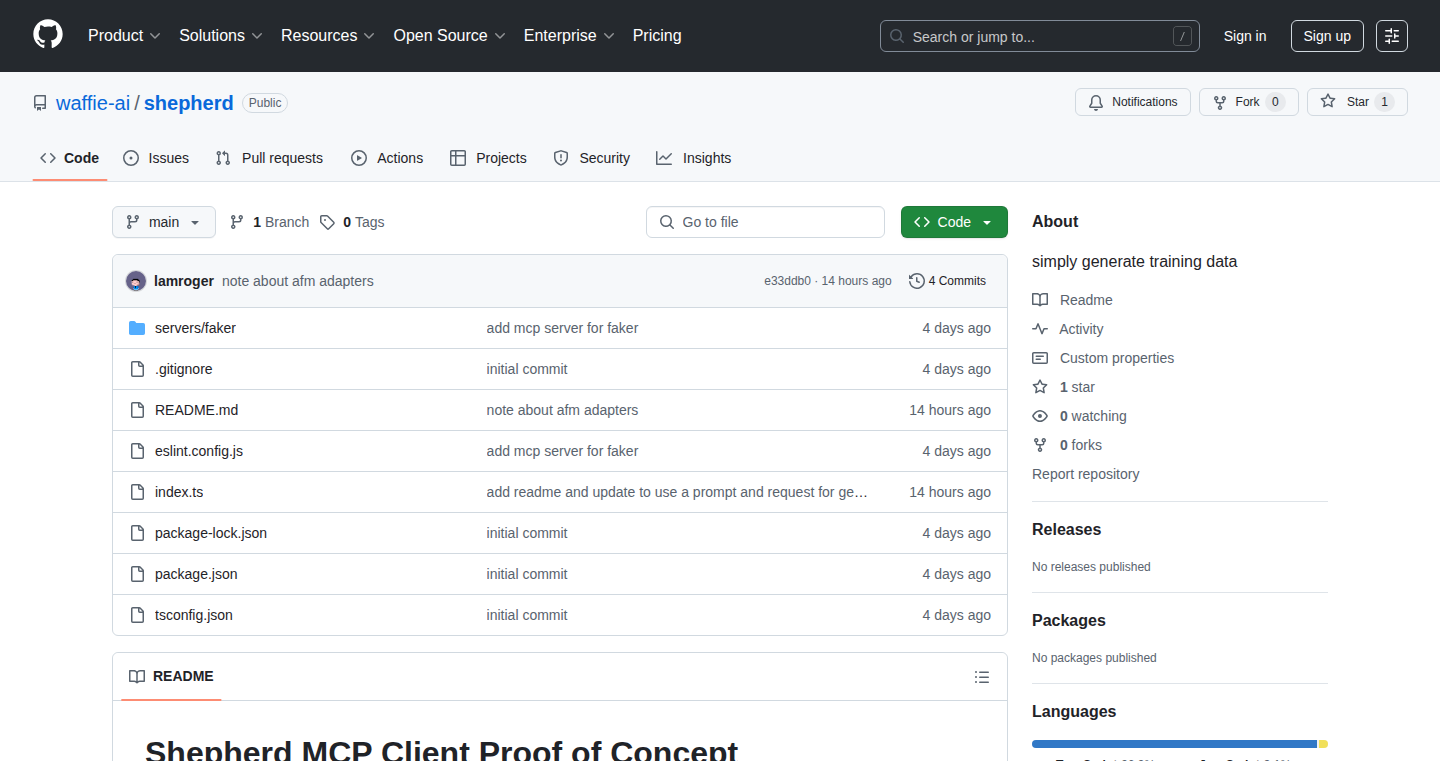The width and height of the screenshot is (1440, 761).
Task: Click the bell icon in Notifications
Action: 1096,102
